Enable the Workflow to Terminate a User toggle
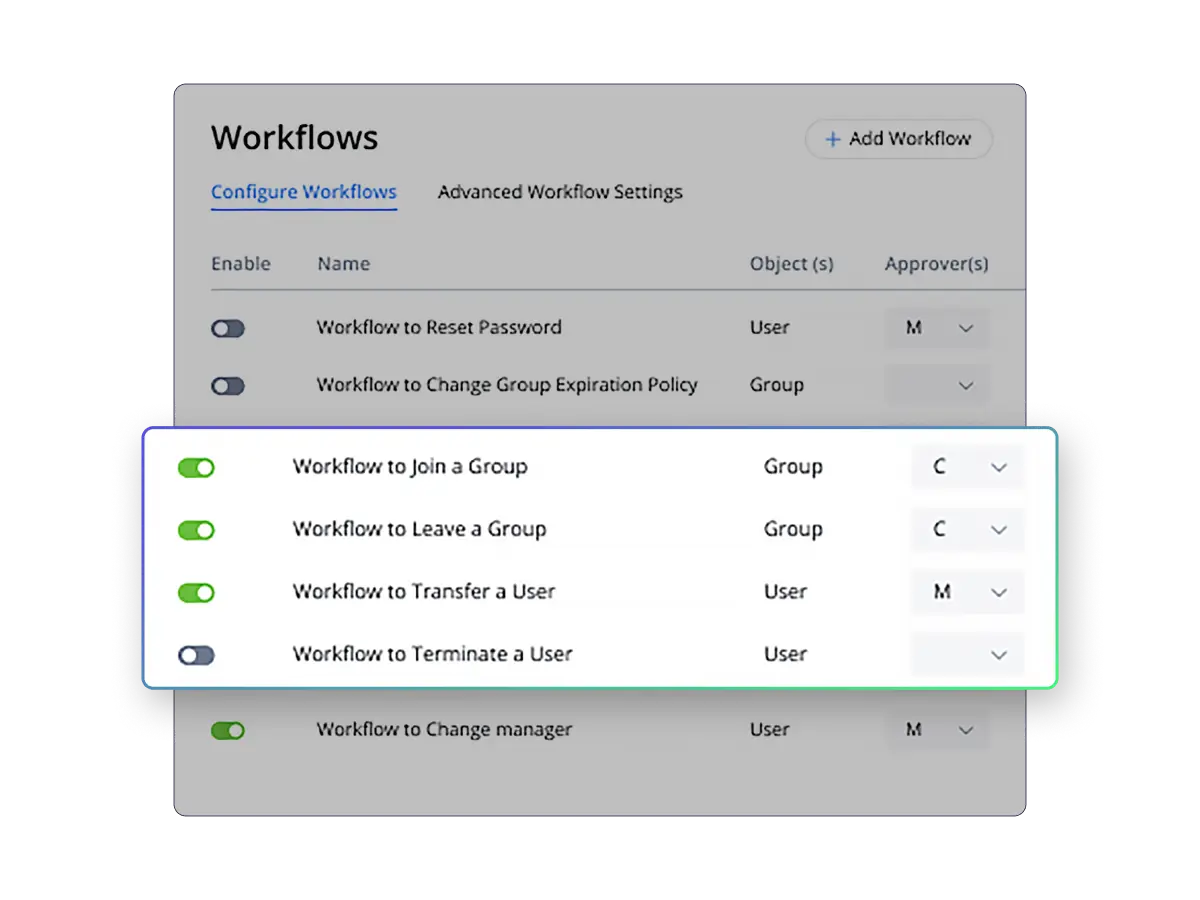The image size is (1200, 900). (x=196, y=655)
